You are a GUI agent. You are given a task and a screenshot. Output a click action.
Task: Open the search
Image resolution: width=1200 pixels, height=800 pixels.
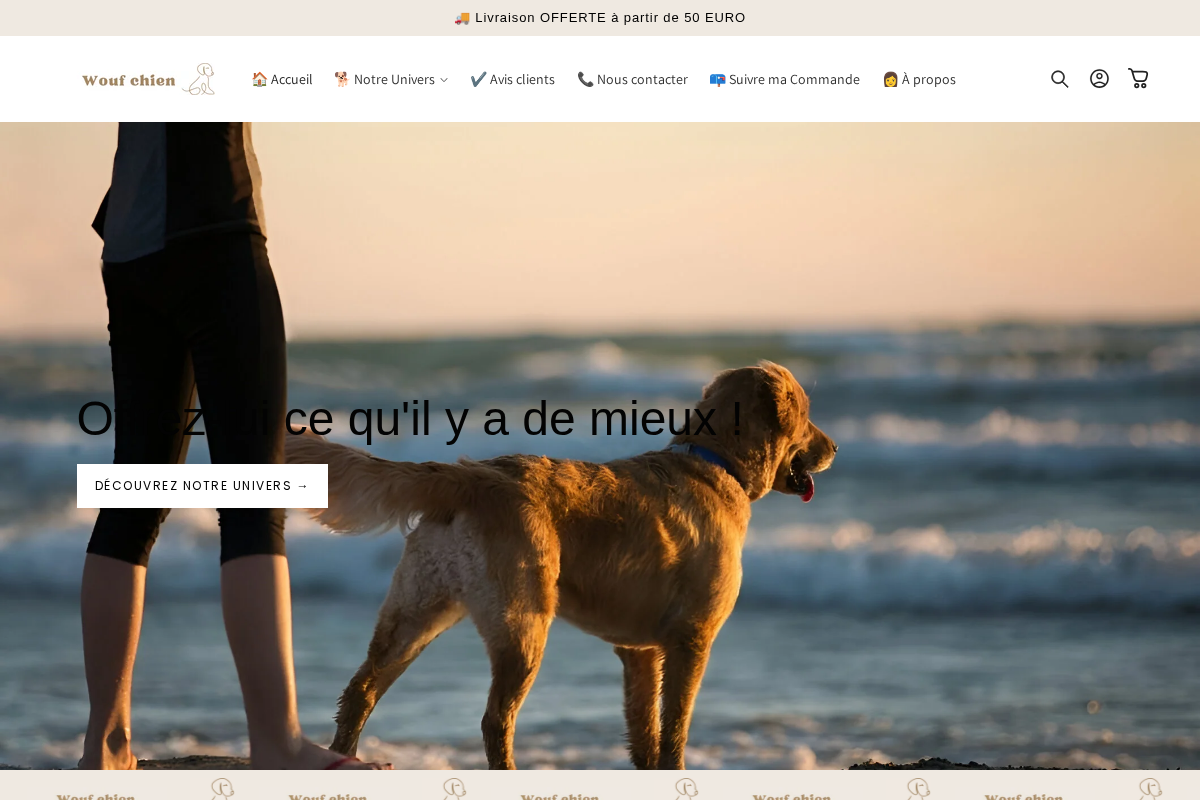[x=1059, y=78]
